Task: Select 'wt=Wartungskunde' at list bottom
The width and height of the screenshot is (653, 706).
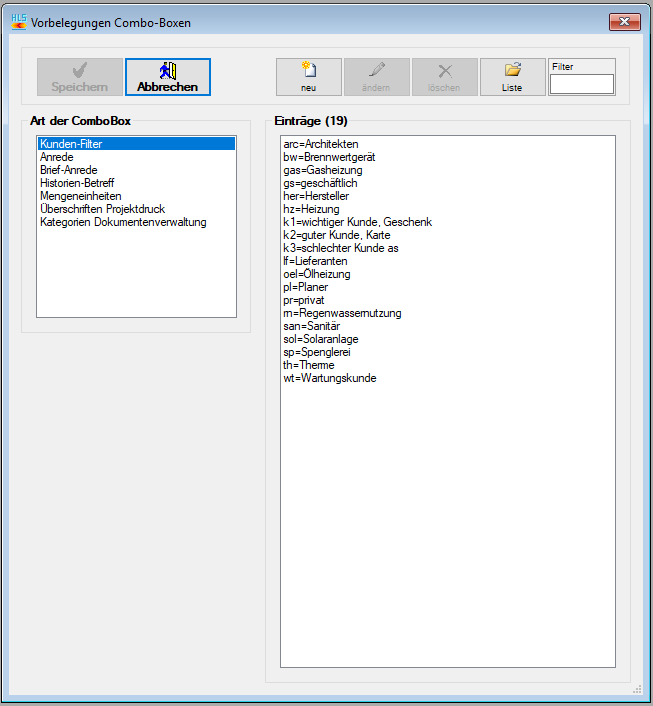Action: 329,378
